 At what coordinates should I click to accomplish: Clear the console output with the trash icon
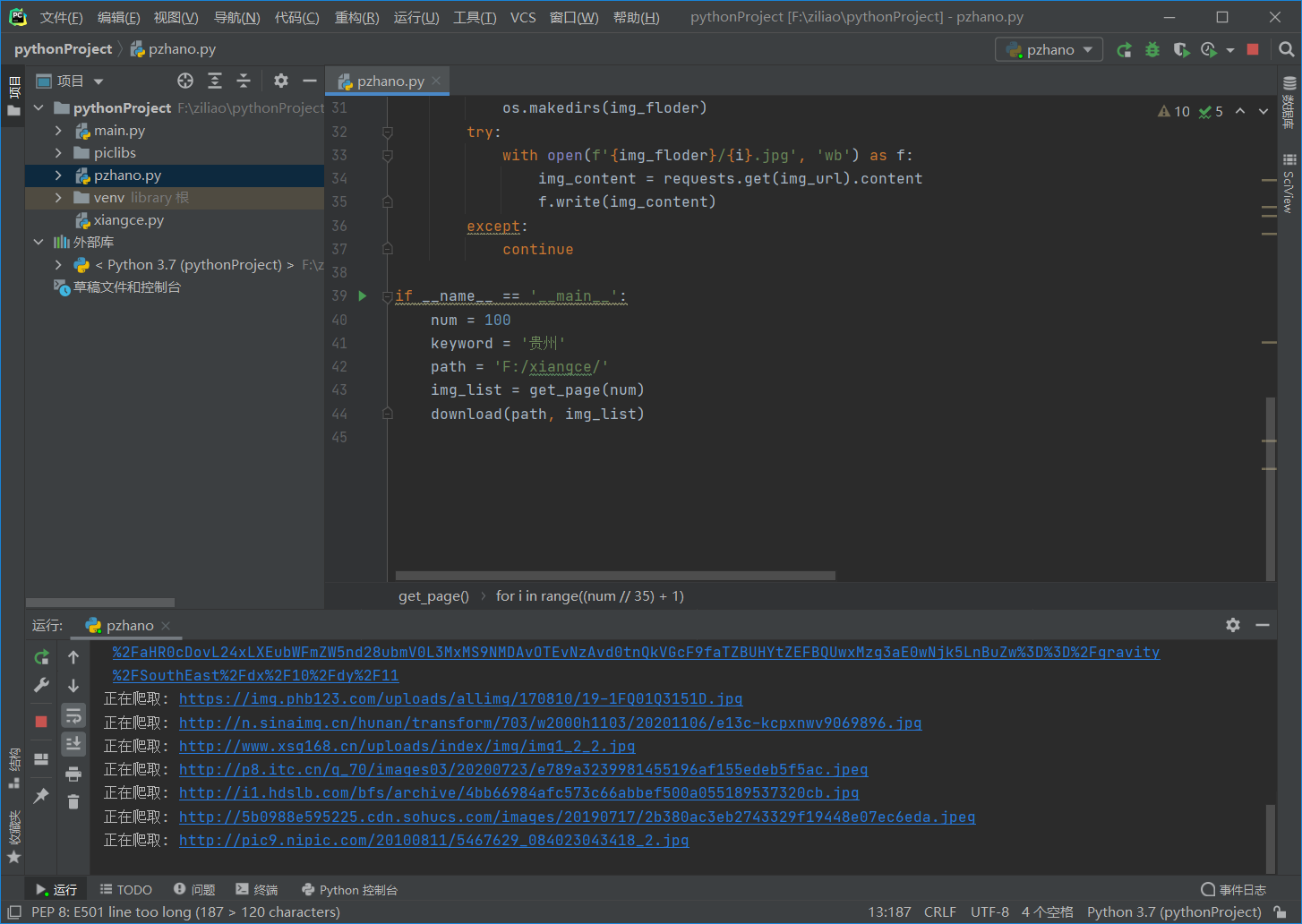pos(73,802)
